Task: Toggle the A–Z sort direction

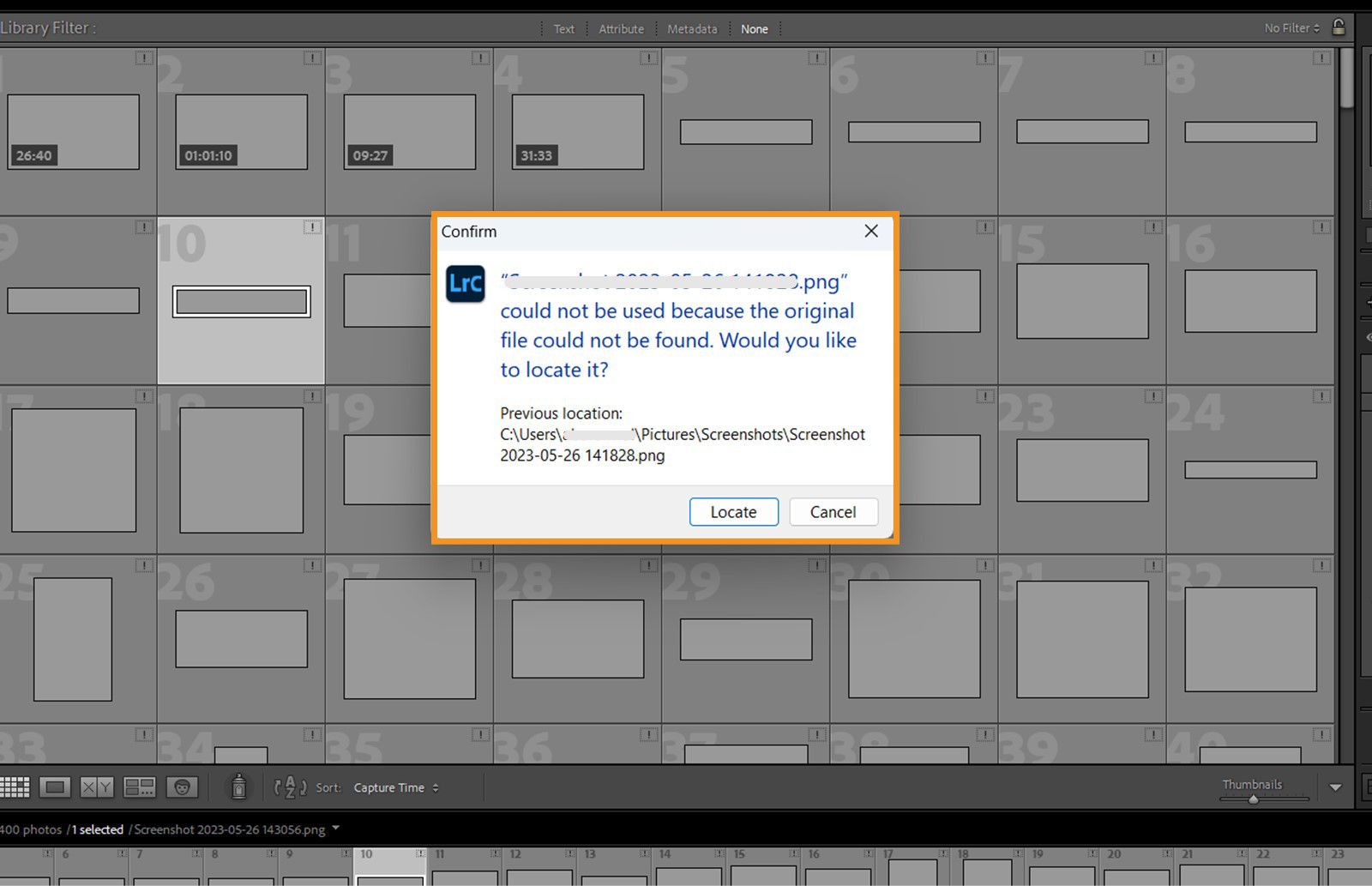Action: (290, 787)
